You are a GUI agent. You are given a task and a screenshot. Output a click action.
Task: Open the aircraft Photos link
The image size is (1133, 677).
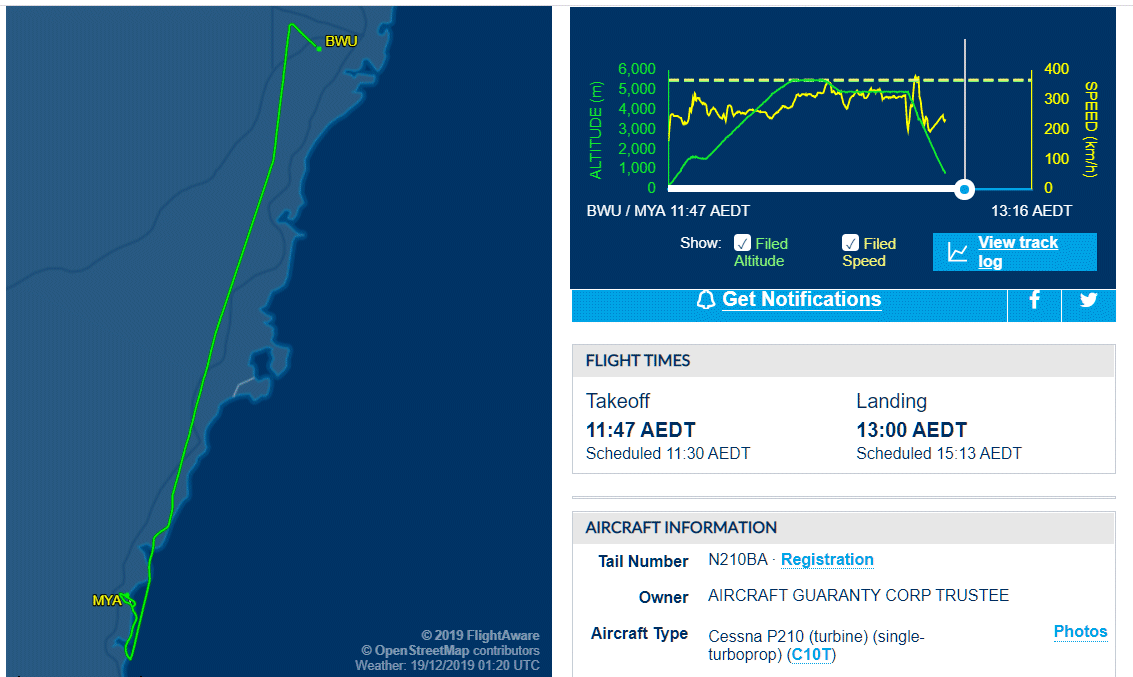pyautogui.click(x=1080, y=631)
